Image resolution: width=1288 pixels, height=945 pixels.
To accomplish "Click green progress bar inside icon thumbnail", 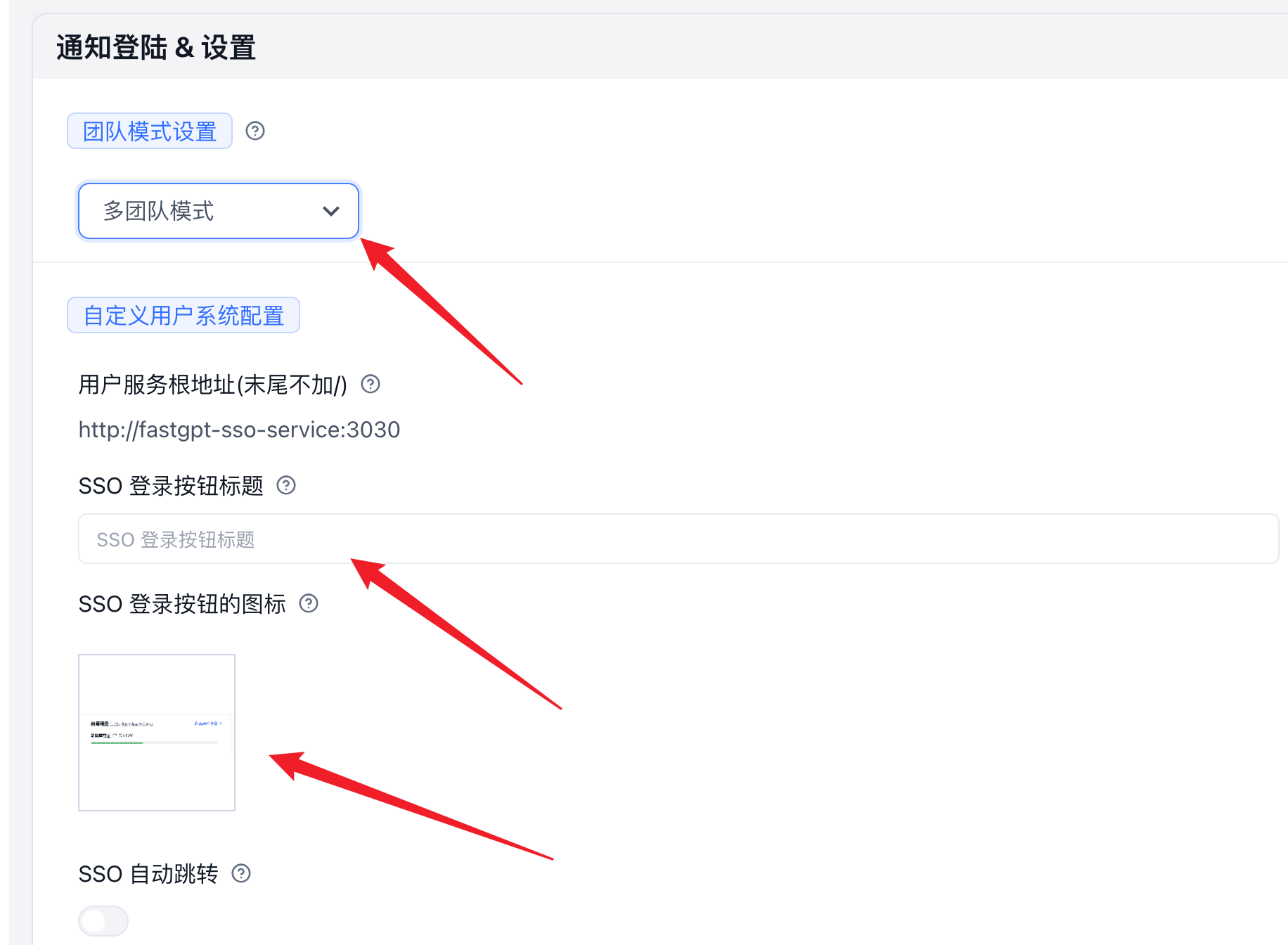I will [117, 742].
